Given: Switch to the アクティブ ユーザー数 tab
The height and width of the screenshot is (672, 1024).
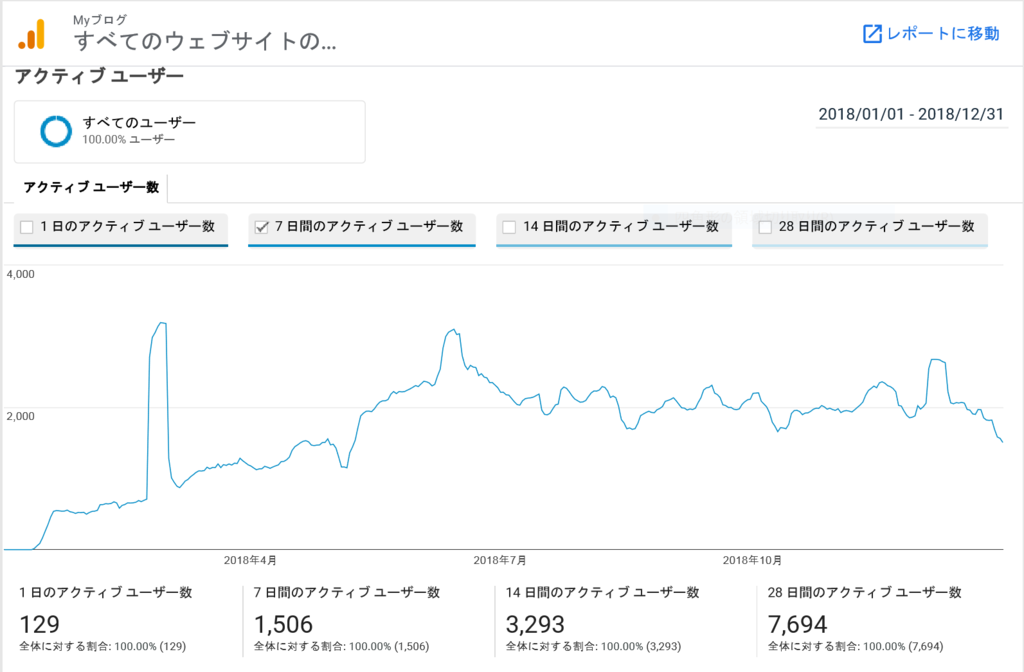Looking at the screenshot, I should pos(90,187).
